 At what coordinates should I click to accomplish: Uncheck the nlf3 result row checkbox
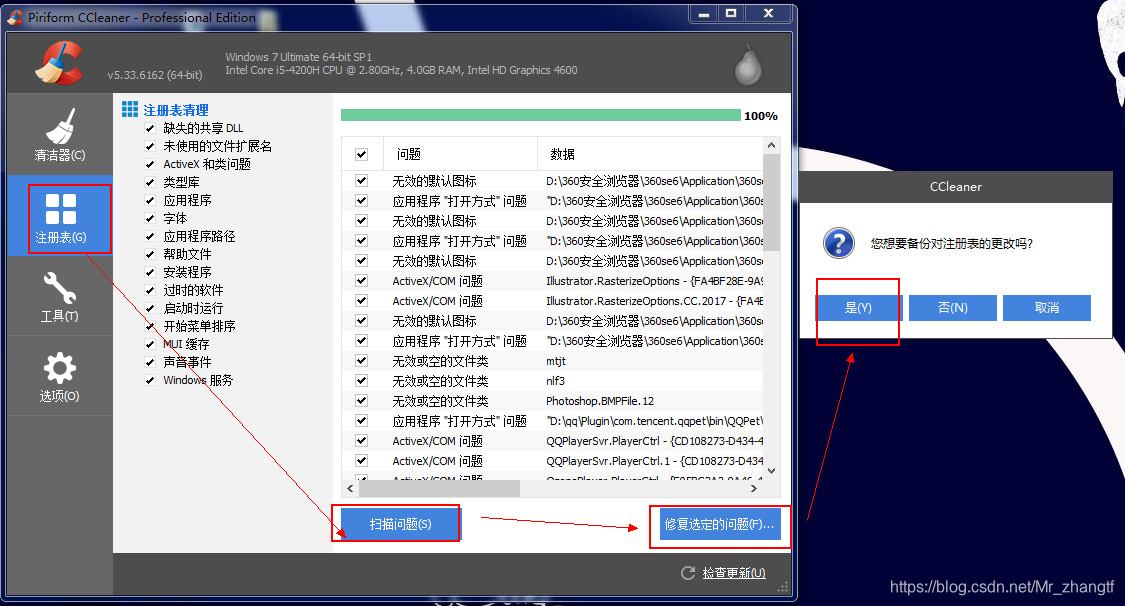362,381
